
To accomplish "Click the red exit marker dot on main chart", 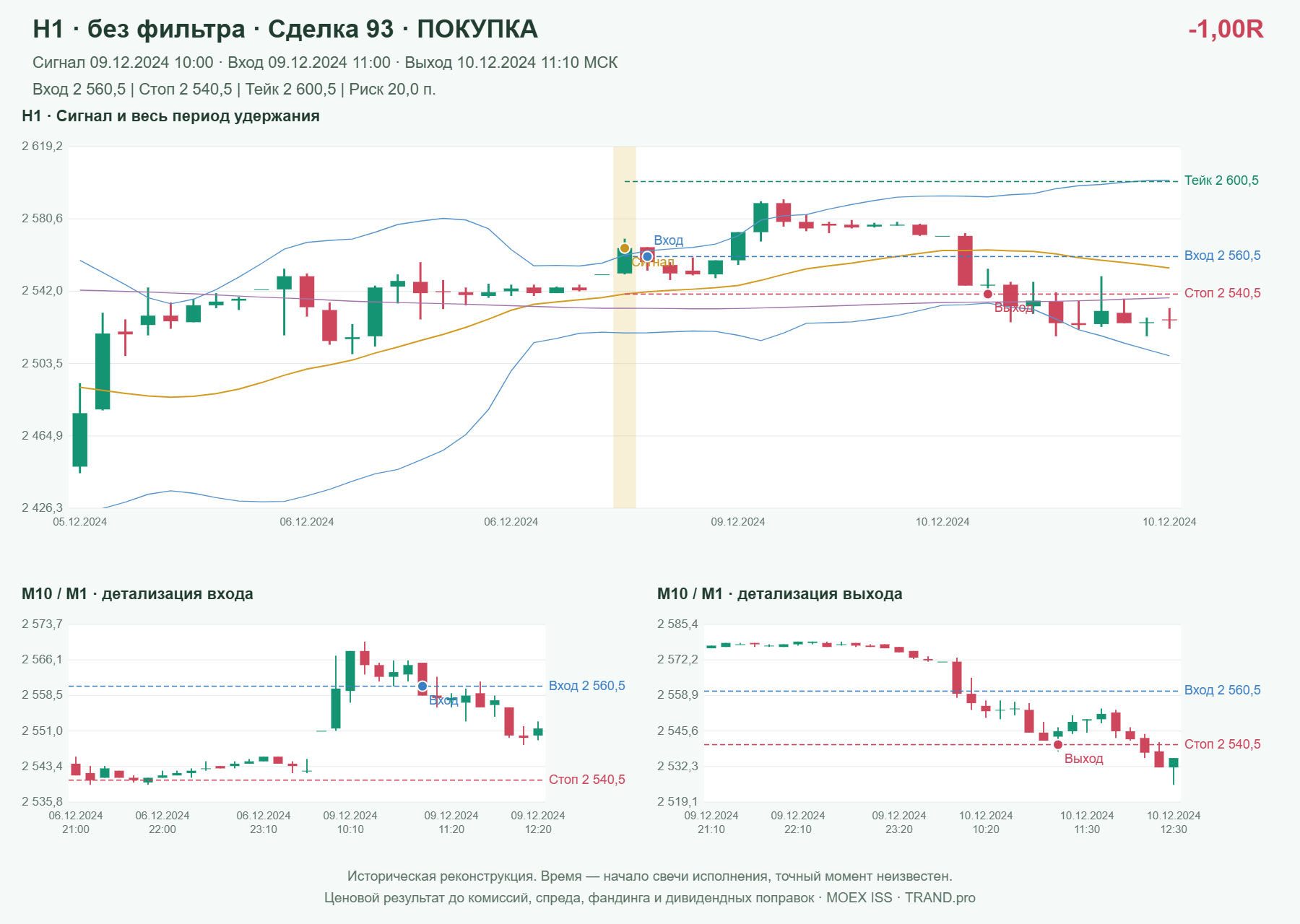I will tap(988, 294).
